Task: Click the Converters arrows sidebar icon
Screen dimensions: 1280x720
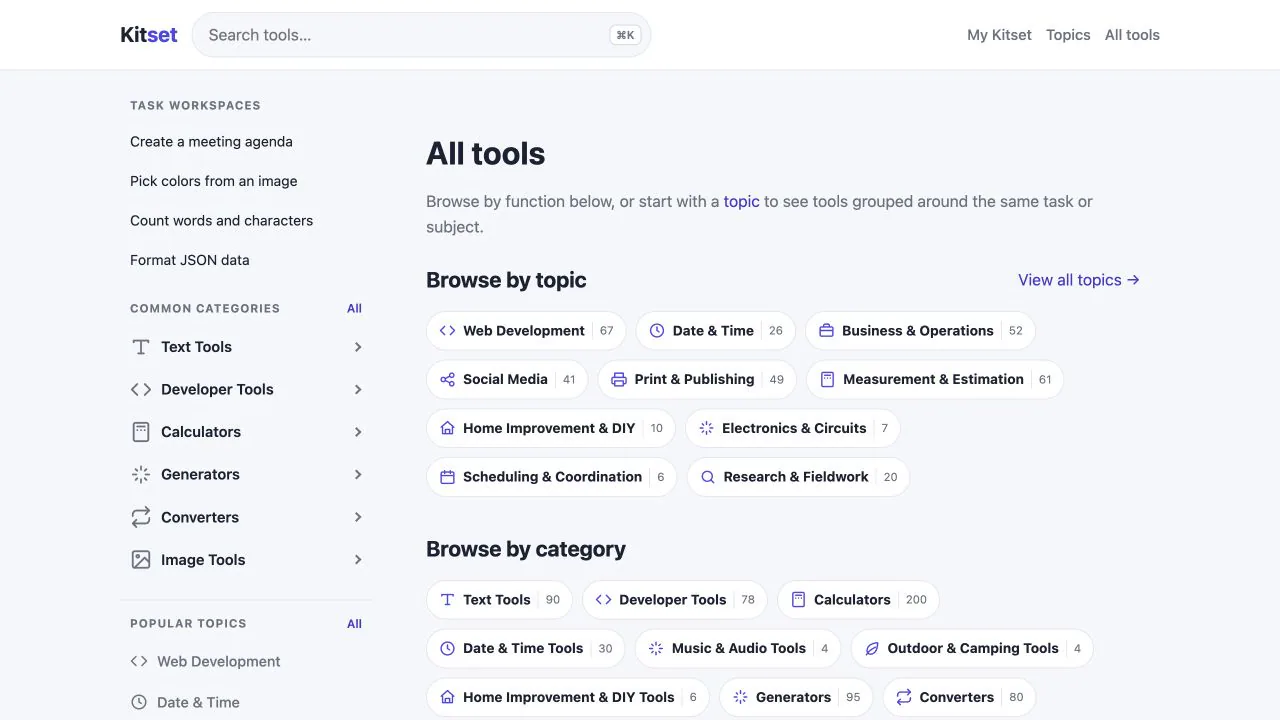Action: (141, 517)
